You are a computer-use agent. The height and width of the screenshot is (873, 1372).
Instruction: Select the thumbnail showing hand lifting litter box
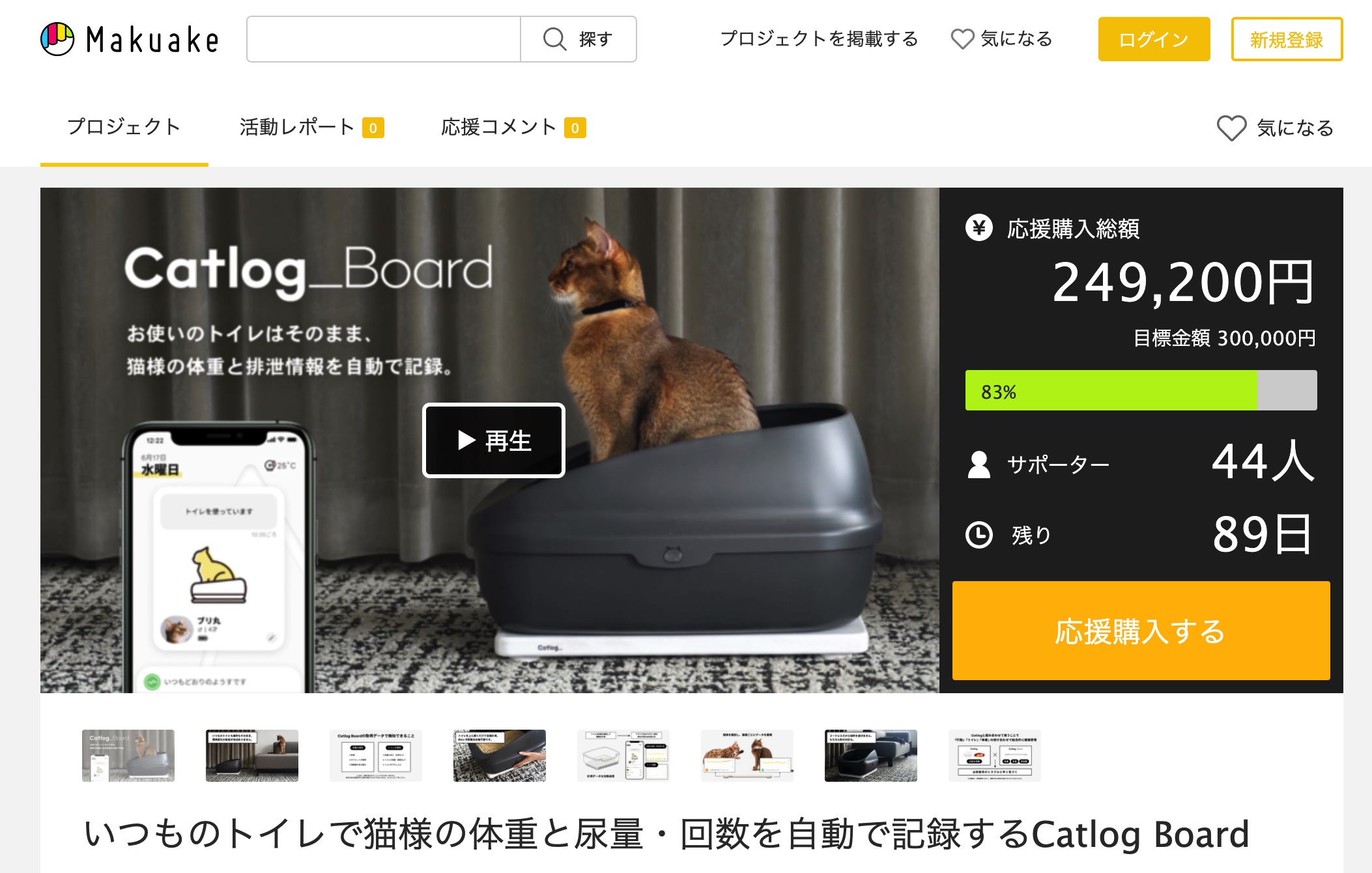(500, 755)
